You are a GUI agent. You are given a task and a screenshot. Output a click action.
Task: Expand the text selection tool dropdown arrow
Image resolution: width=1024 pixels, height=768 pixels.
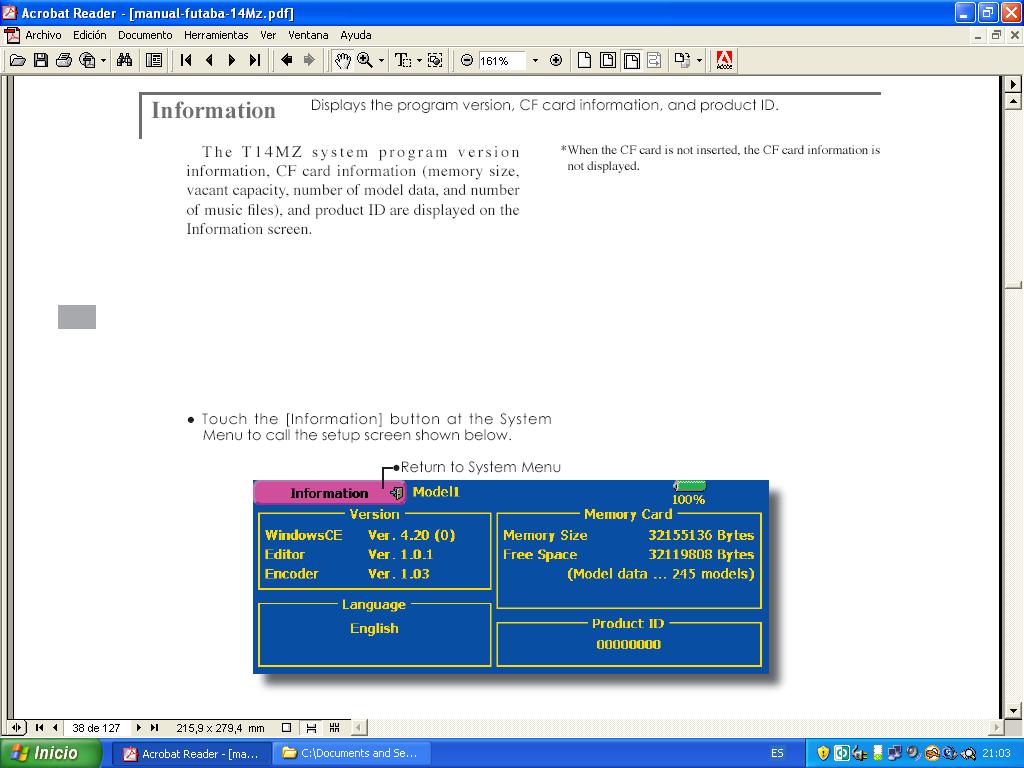419,61
